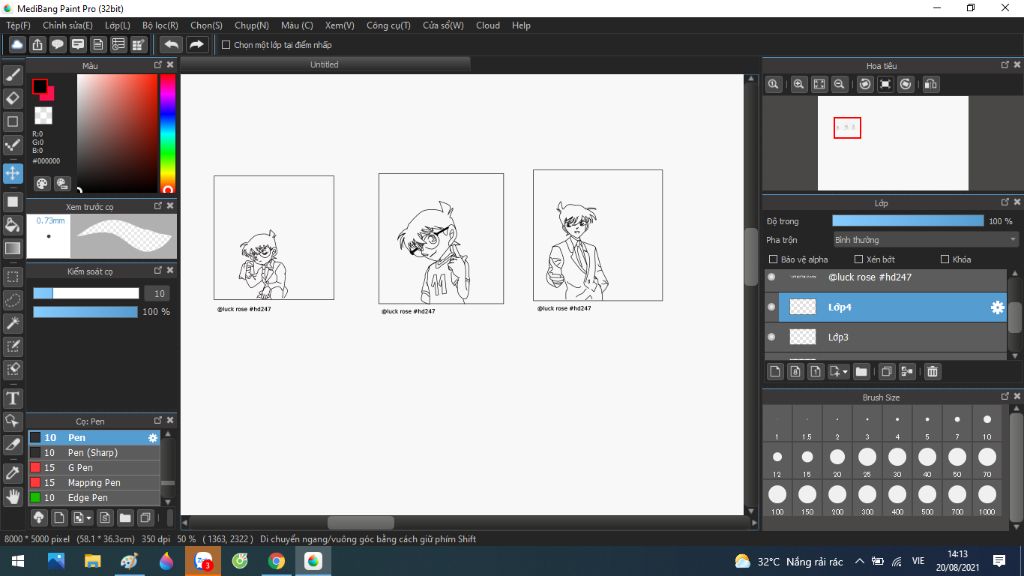Select the Eraser tool
Image resolution: width=1024 pixels, height=576 pixels.
click(x=12, y=99)
